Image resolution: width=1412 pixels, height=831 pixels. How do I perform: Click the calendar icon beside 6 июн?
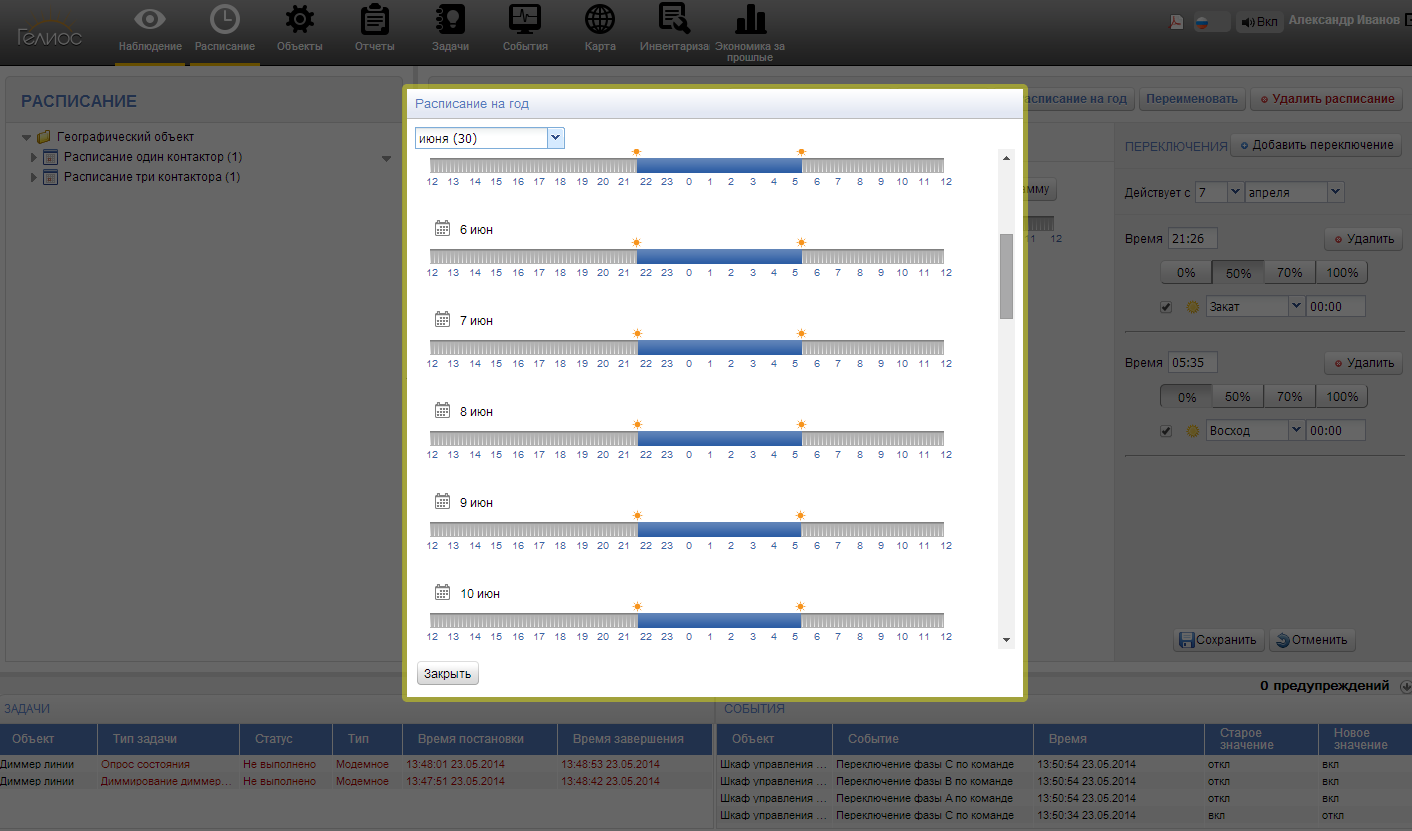(x=443, y=229)
